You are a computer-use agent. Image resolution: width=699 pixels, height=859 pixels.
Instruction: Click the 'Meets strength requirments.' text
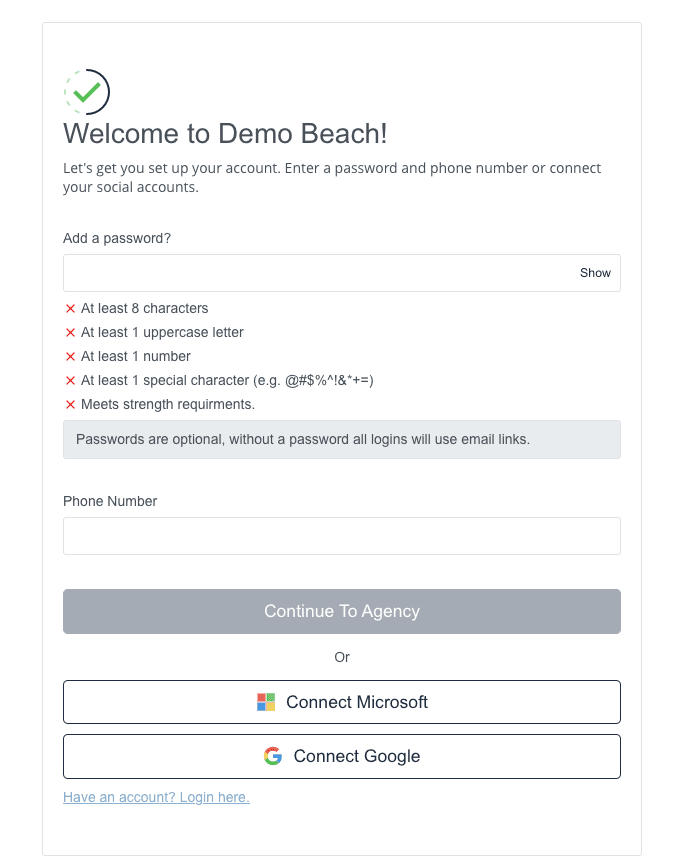[168, 404]
